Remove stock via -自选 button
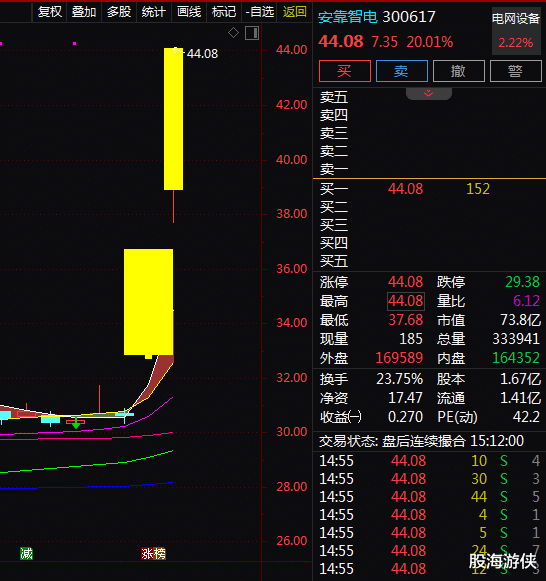The image size is (546, 581). coord(259,12)
